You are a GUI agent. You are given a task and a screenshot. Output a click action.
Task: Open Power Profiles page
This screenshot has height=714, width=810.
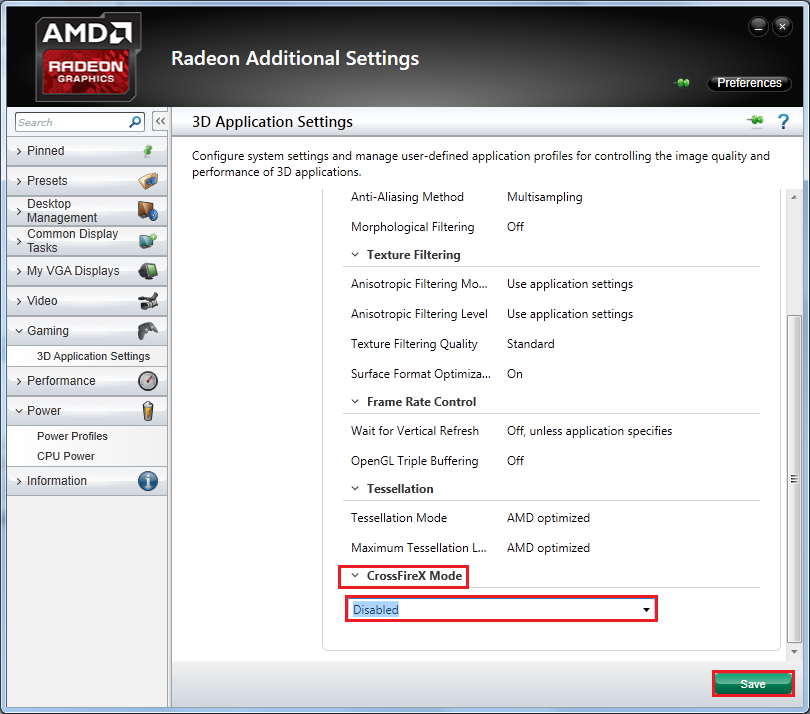[x=72, y=436]
